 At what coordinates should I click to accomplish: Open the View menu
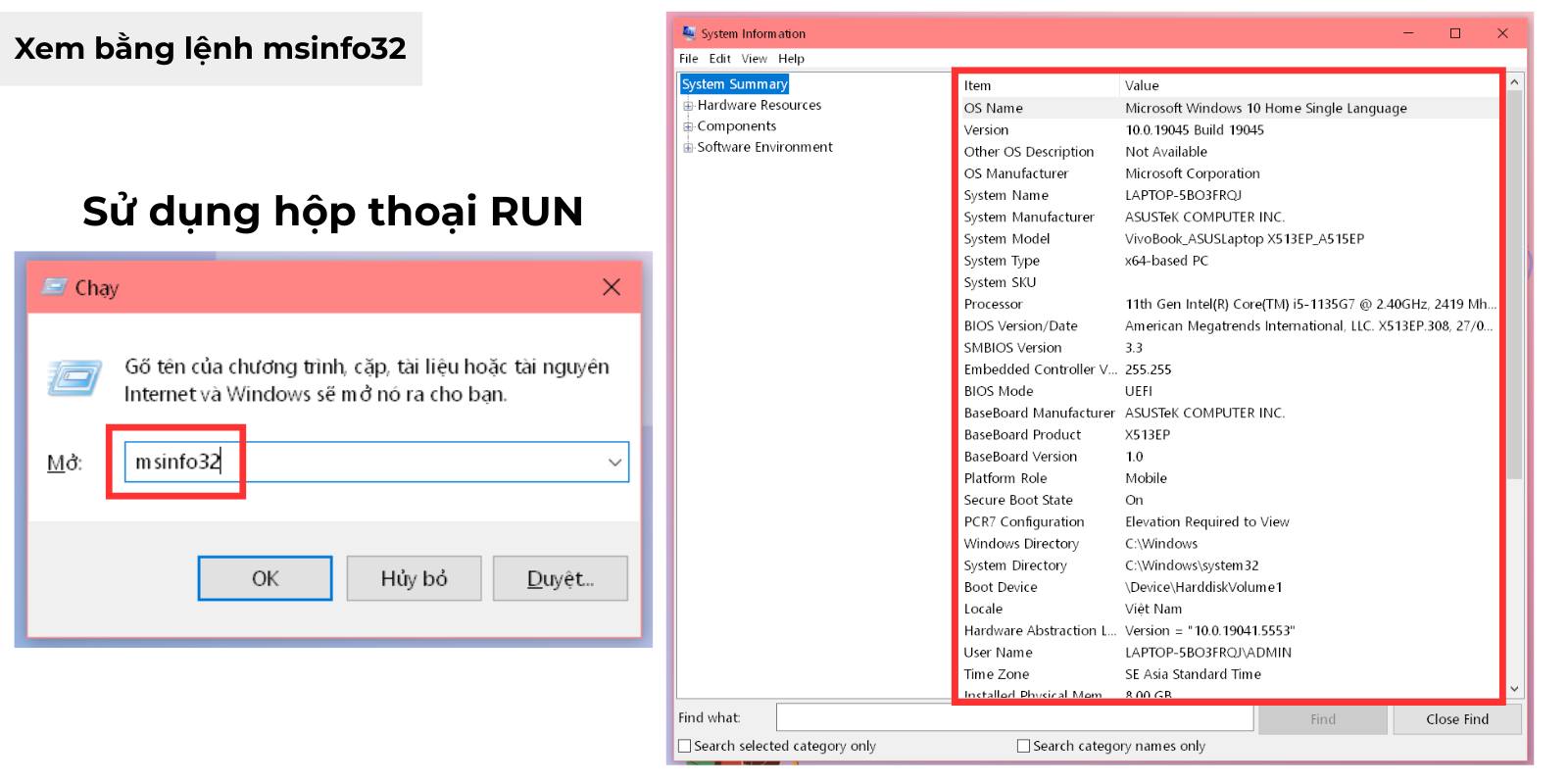pos(755,59)
